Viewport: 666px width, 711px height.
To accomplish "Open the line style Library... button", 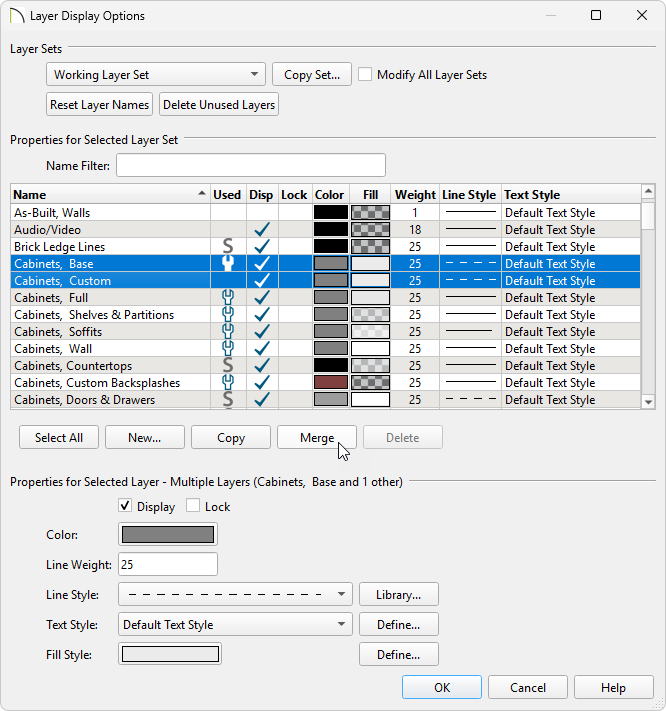I will pos(399,594).
